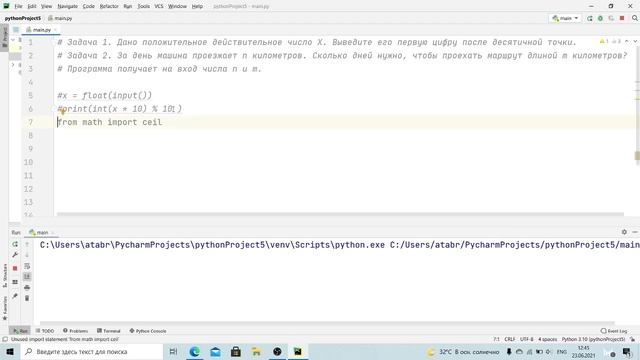Toggle the read-only lock icon in status bar

coord(633,339)
